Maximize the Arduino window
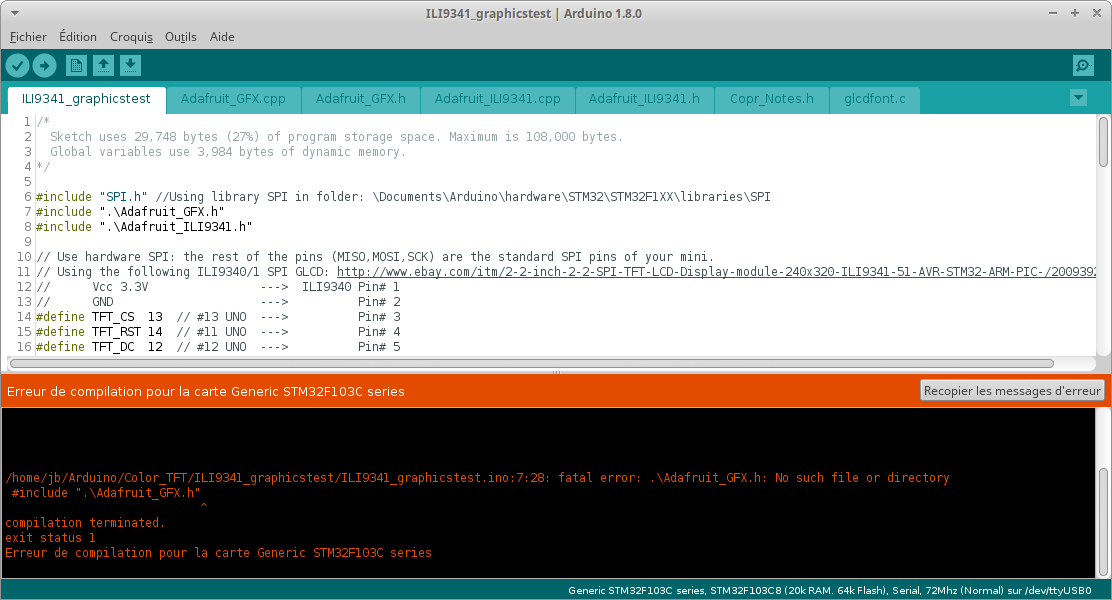 (x=1075, y=13)
